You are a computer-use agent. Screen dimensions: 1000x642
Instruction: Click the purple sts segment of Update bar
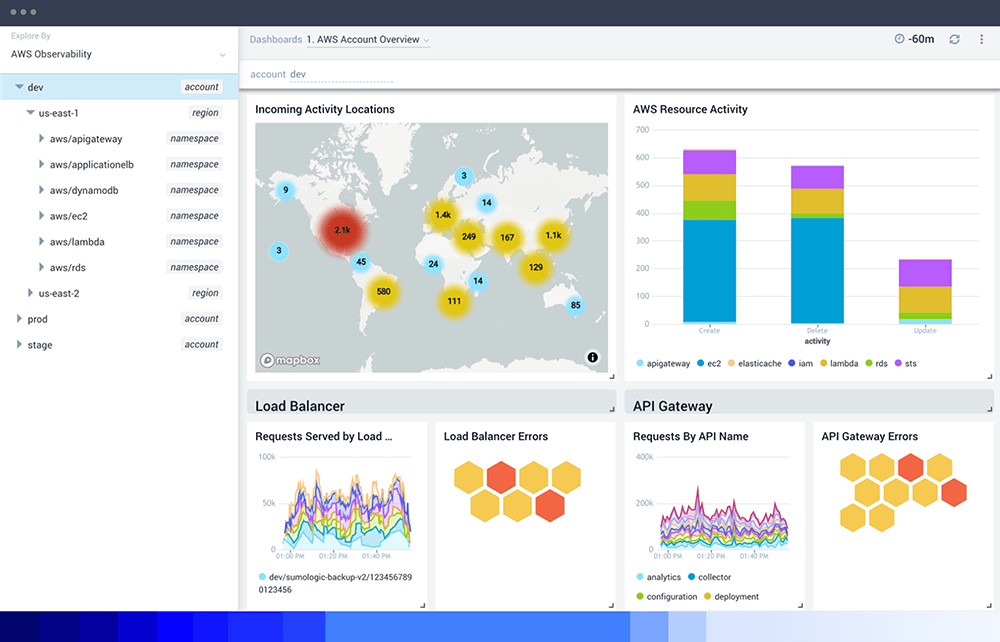(x=925, y=273)
